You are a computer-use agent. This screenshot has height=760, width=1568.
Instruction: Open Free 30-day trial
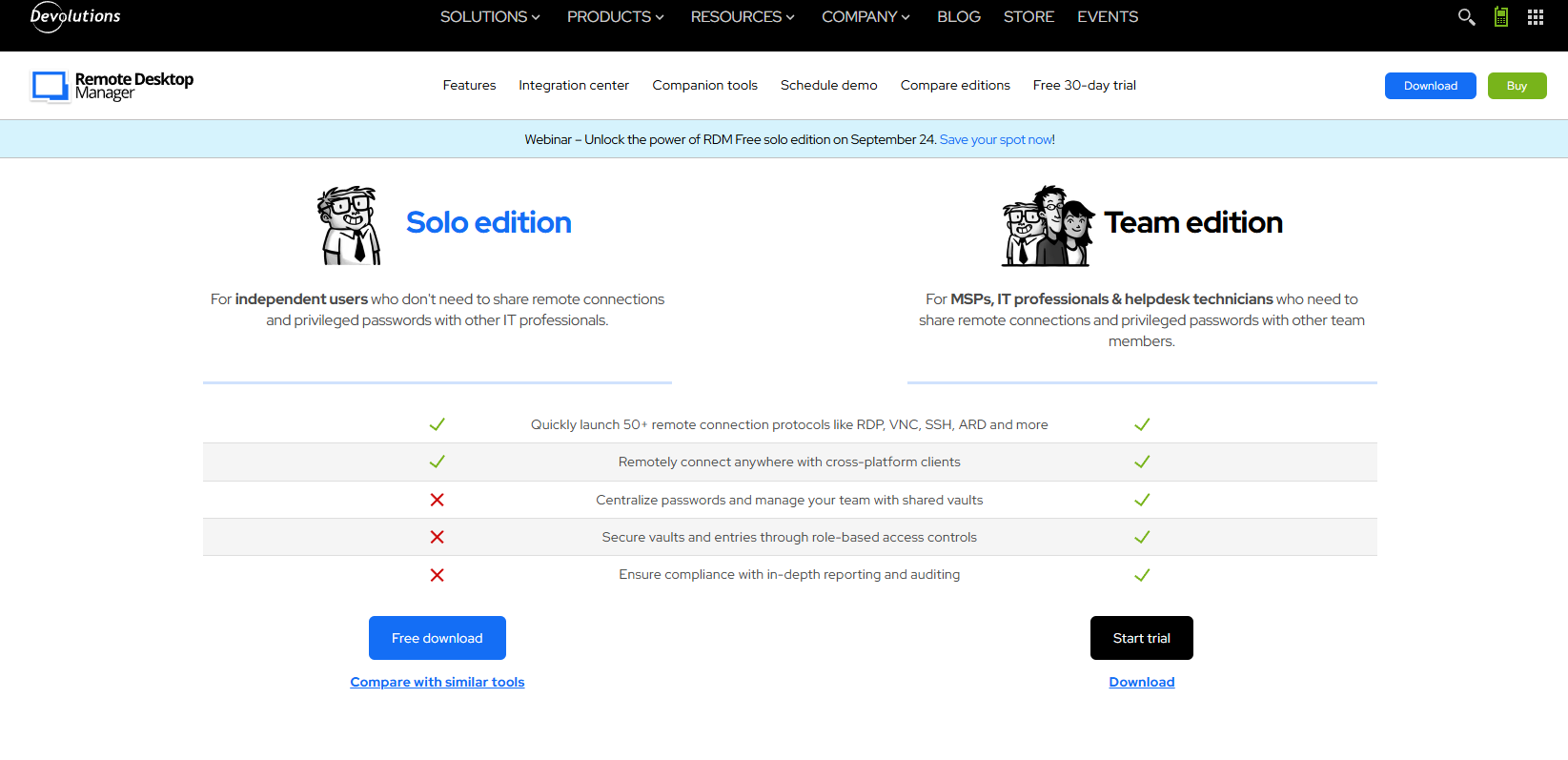point(1085,85)
